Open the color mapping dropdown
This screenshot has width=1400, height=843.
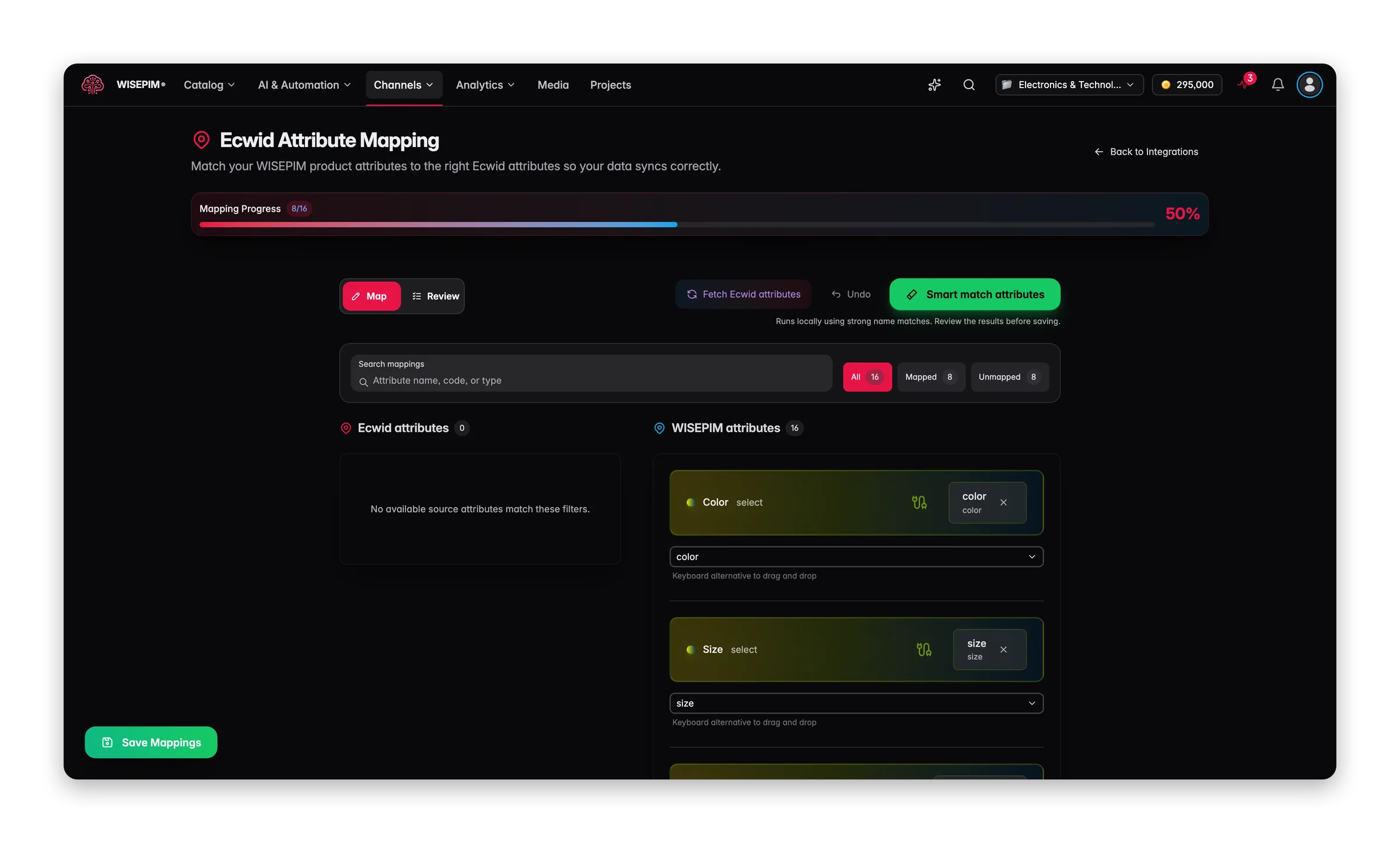point(856,557)
